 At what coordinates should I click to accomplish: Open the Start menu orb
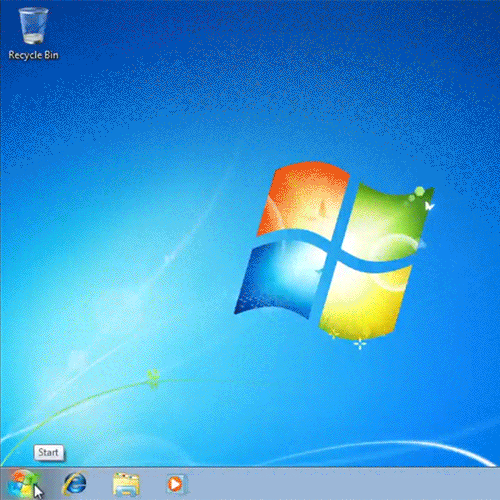pos(23,484)
